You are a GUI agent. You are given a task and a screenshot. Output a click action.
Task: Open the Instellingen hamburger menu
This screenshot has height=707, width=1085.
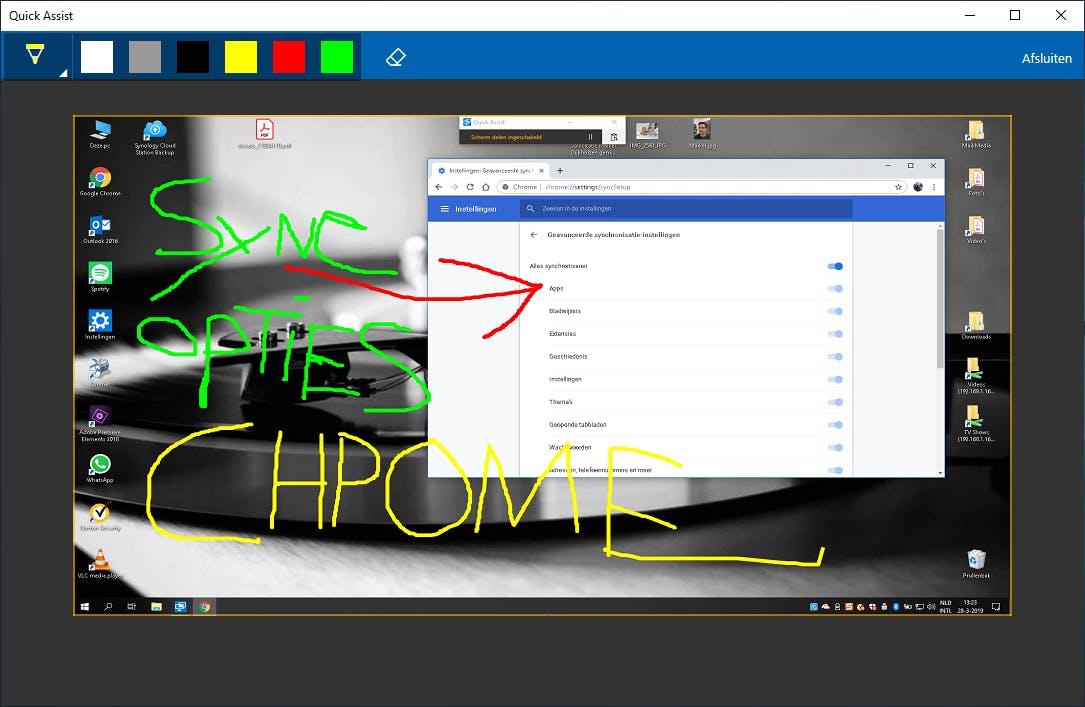tap(444, 209)
